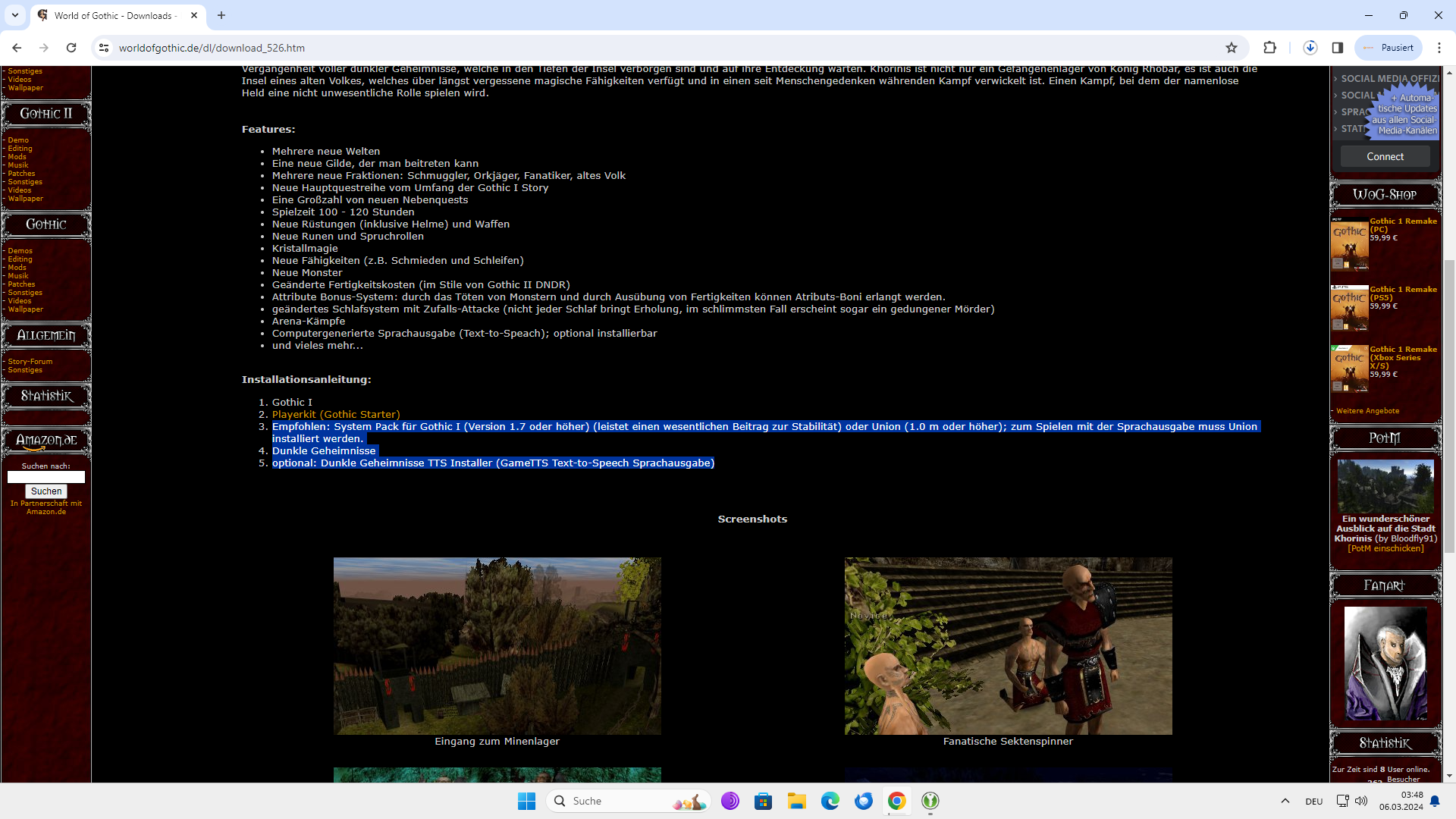Select the World of Gothic Downloads tab
This screenshot has height=819, width=1456.
[x=114, y=15]
